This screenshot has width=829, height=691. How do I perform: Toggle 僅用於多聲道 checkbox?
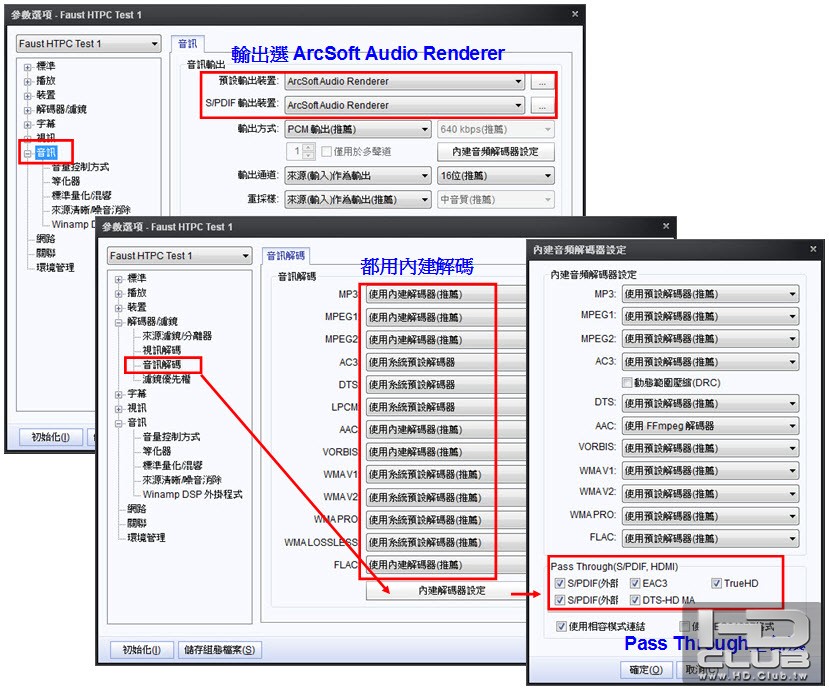[326, 152]
